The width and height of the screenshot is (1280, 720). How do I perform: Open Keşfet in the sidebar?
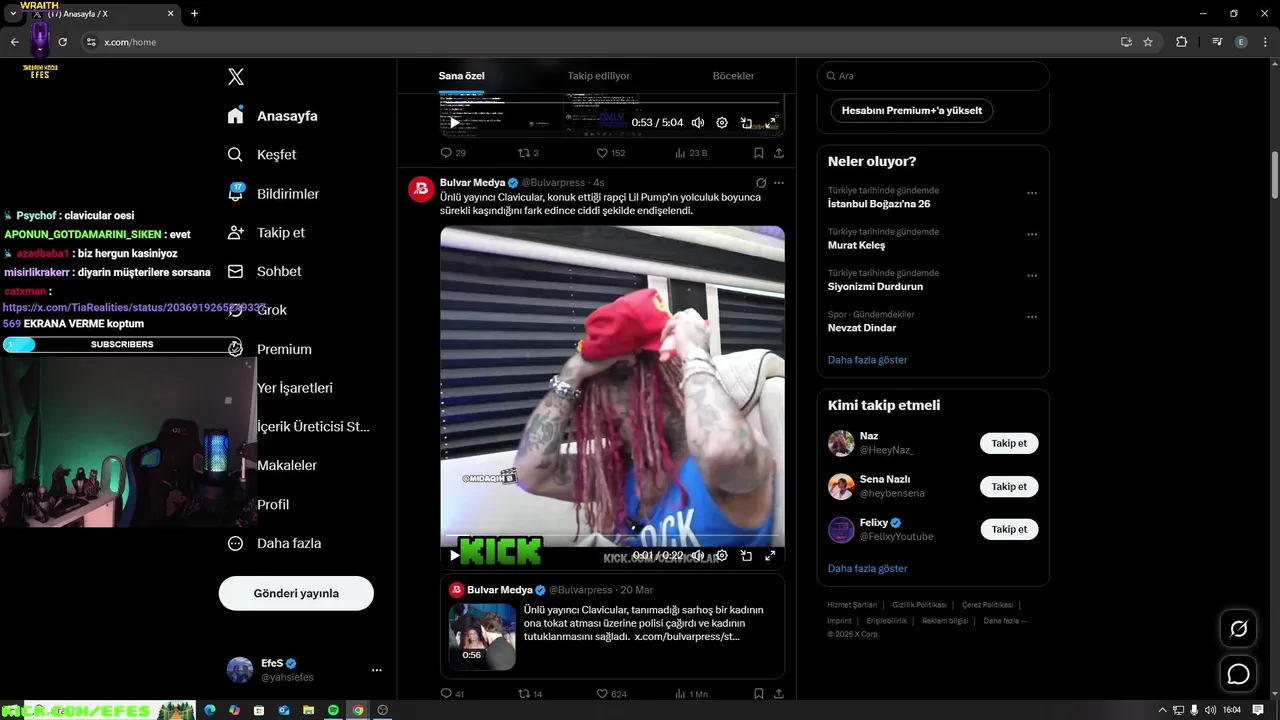point(262,155)
